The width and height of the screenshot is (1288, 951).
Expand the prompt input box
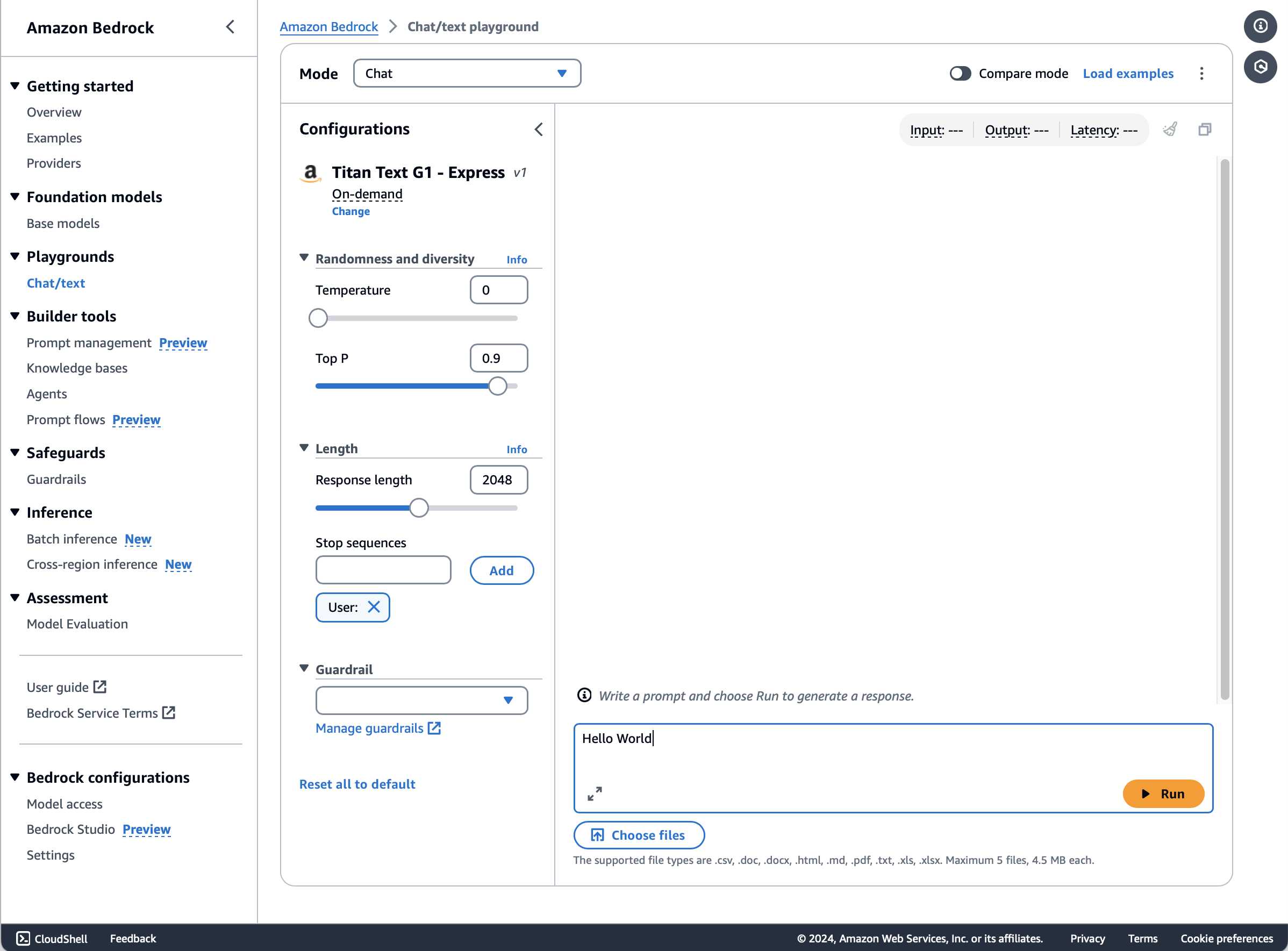595,794
